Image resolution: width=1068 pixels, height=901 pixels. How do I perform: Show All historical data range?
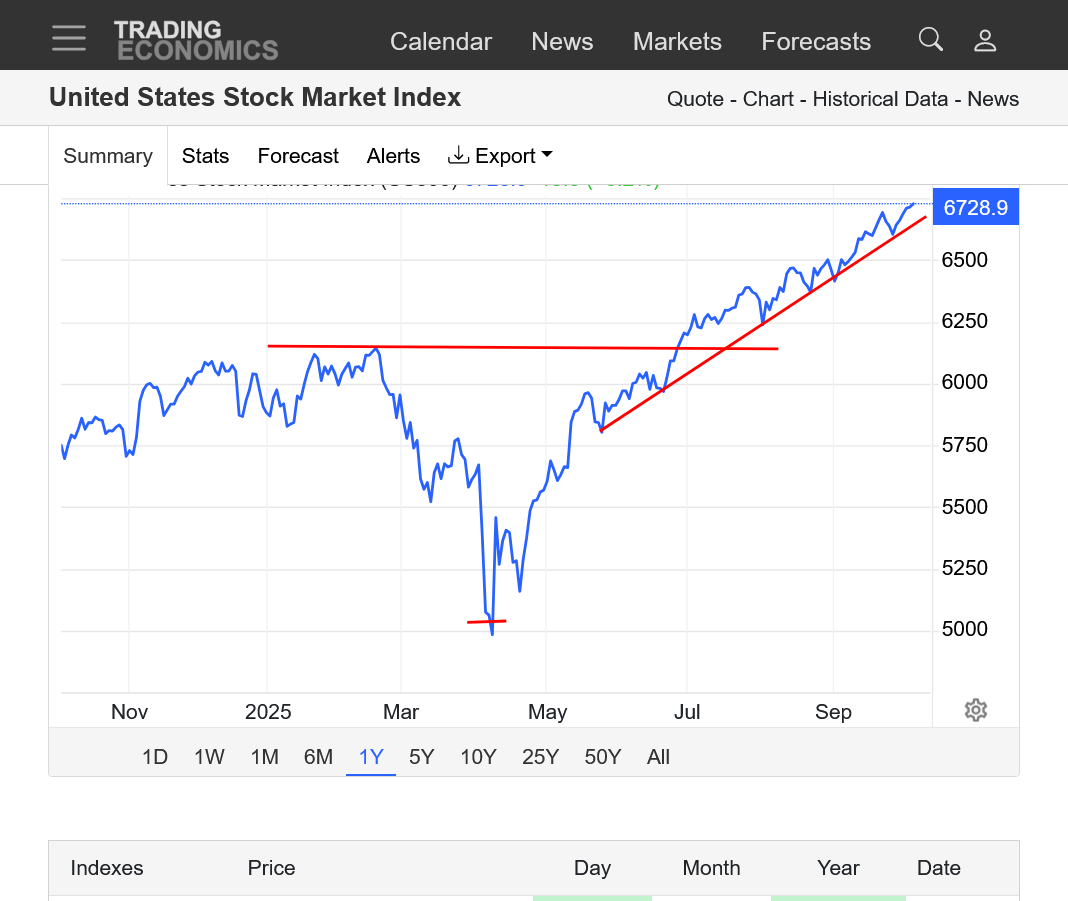[x=658, y=757]
